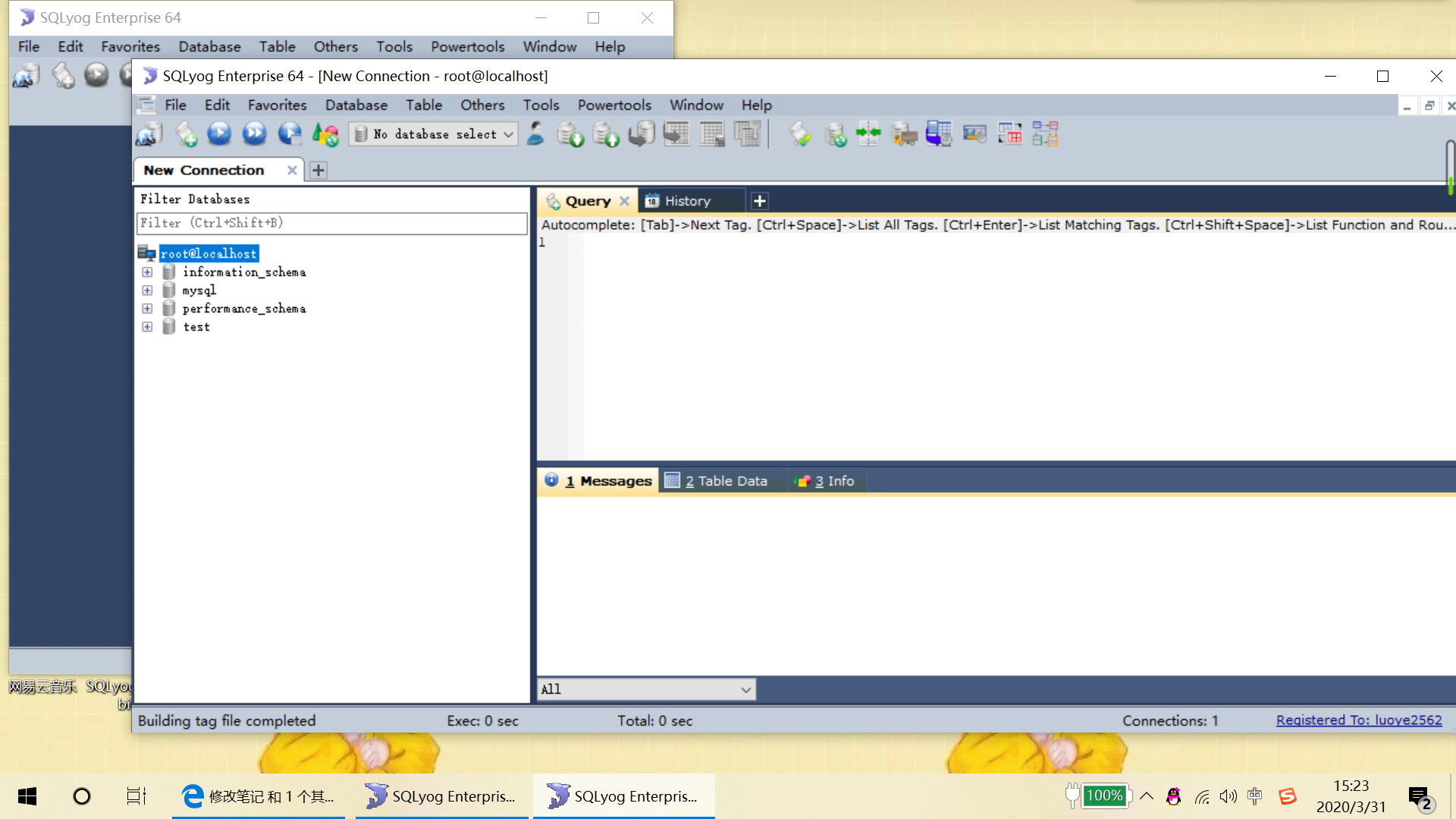Click into the query editor line 1
This screenshot has height=819, width=1456.
pos(1016,243)
